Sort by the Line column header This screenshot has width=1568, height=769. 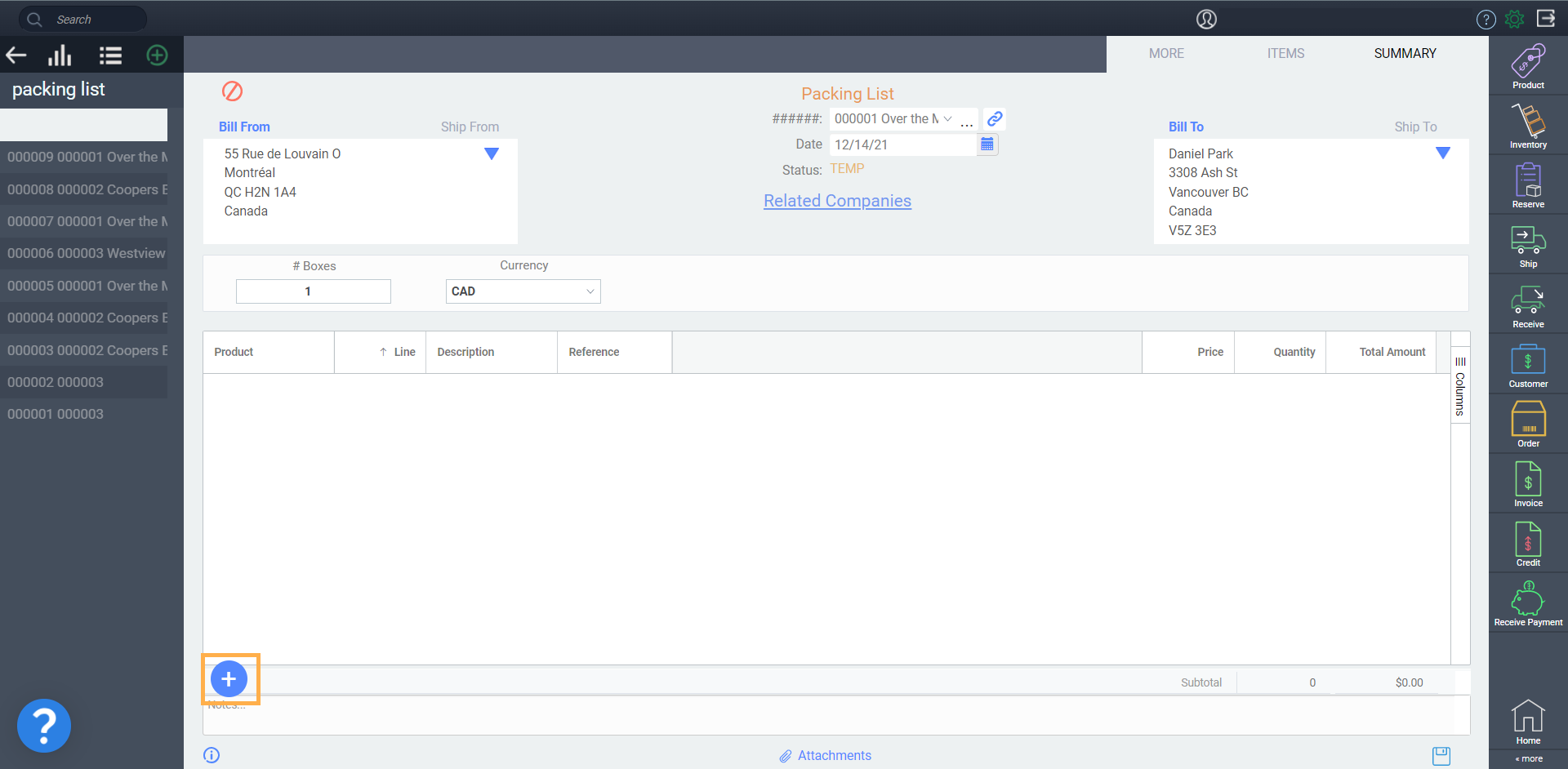(380, 352)
